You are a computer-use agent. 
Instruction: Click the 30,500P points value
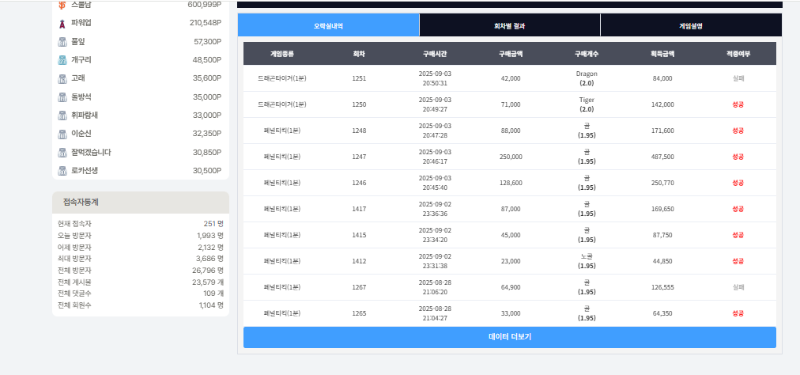pyautogui.click(x=207, y=170)
